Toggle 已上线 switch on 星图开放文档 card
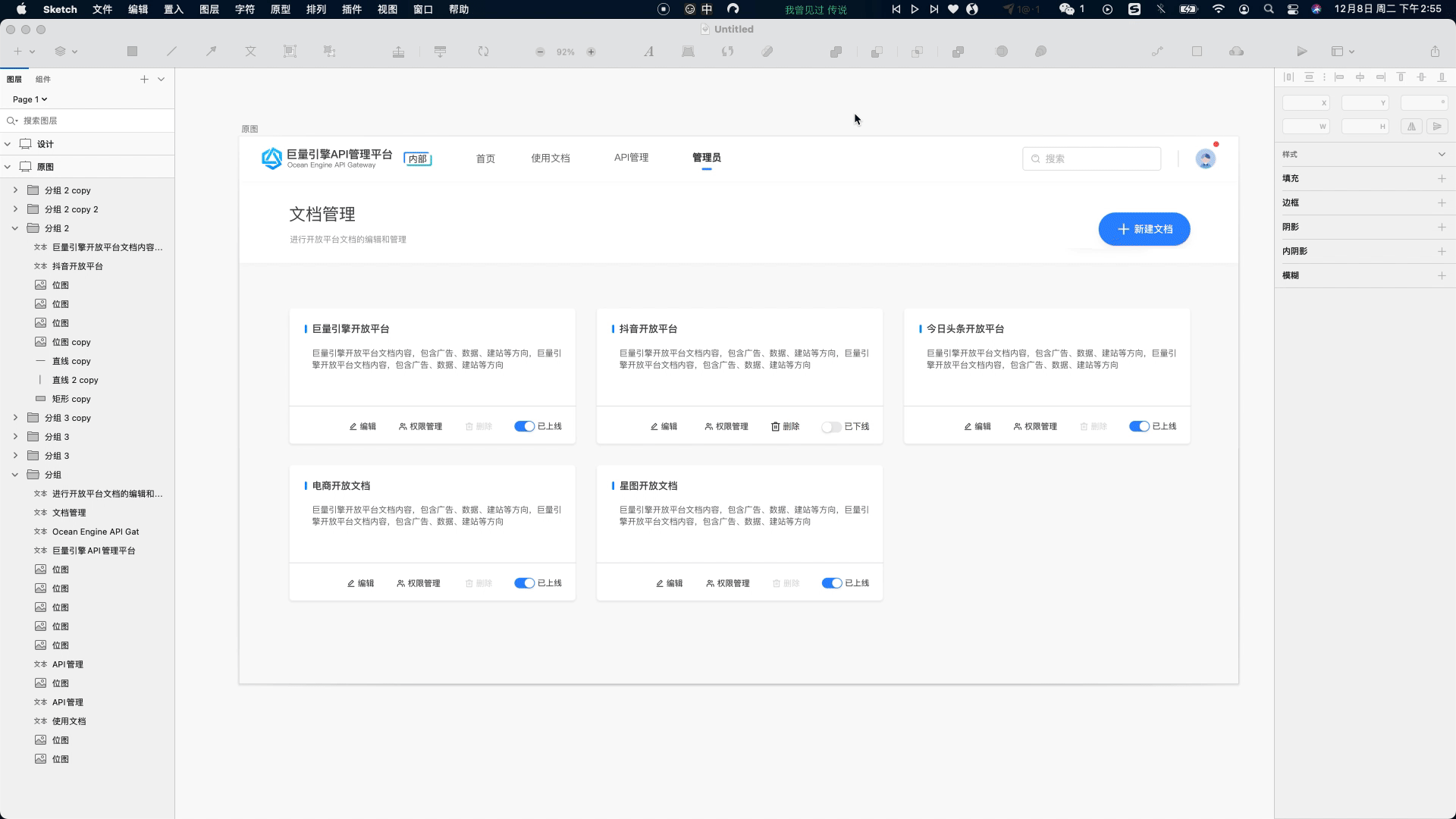The height and width of the screenshot is (819, 1456). 832,583
